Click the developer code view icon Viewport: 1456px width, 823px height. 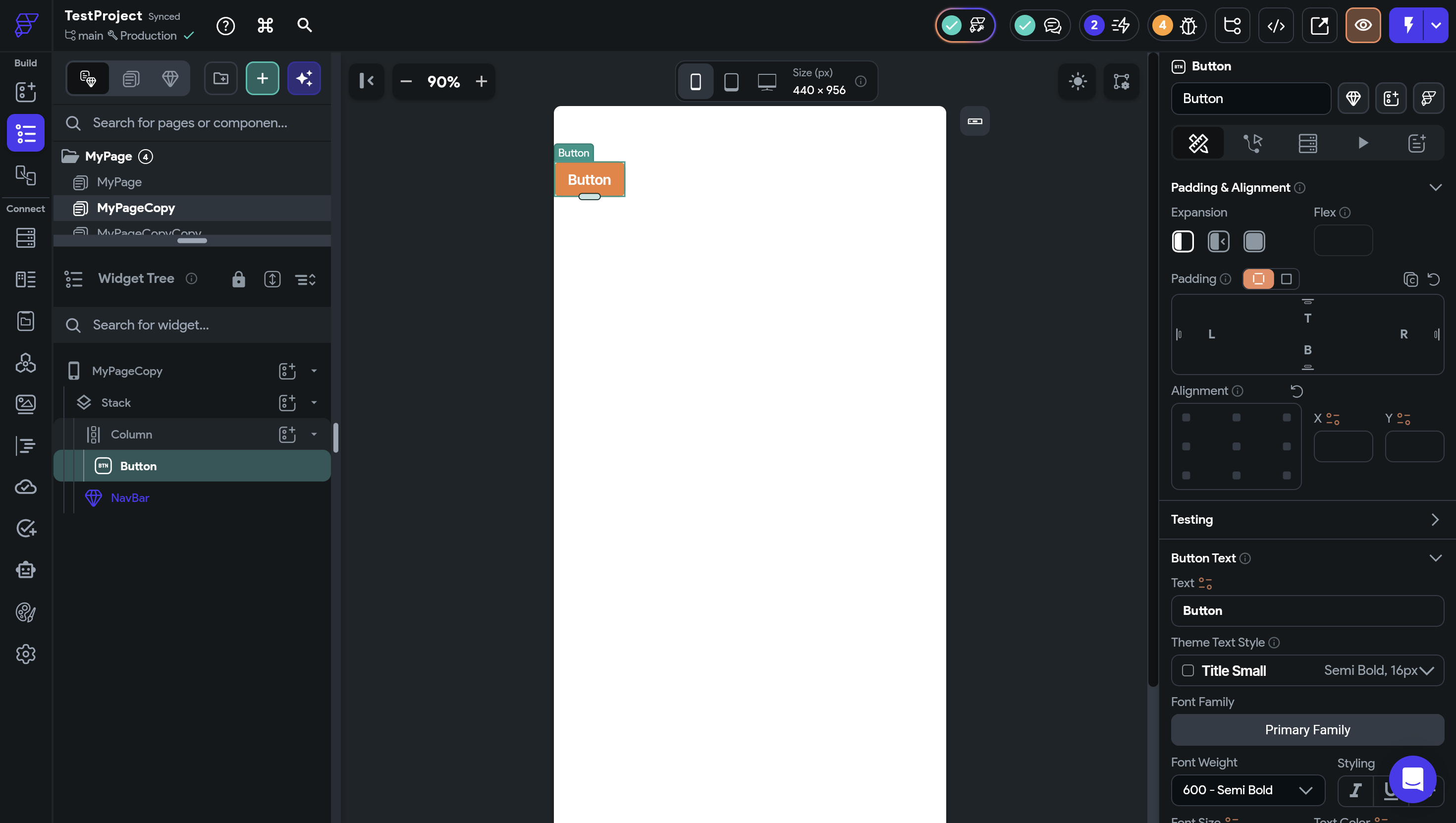click(1276, 25)
